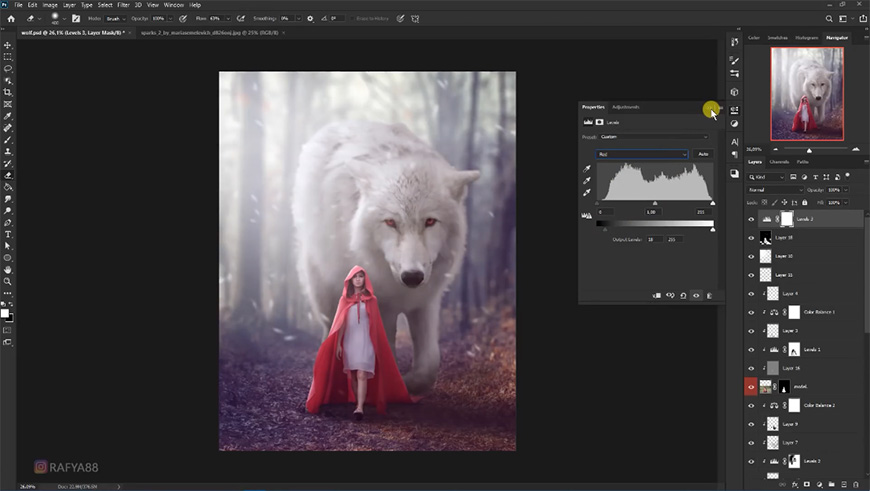Viewport: 870px width, 491px height.
Task: Open the channel dropdown showing Red
Action: click(x=642, y=154)
